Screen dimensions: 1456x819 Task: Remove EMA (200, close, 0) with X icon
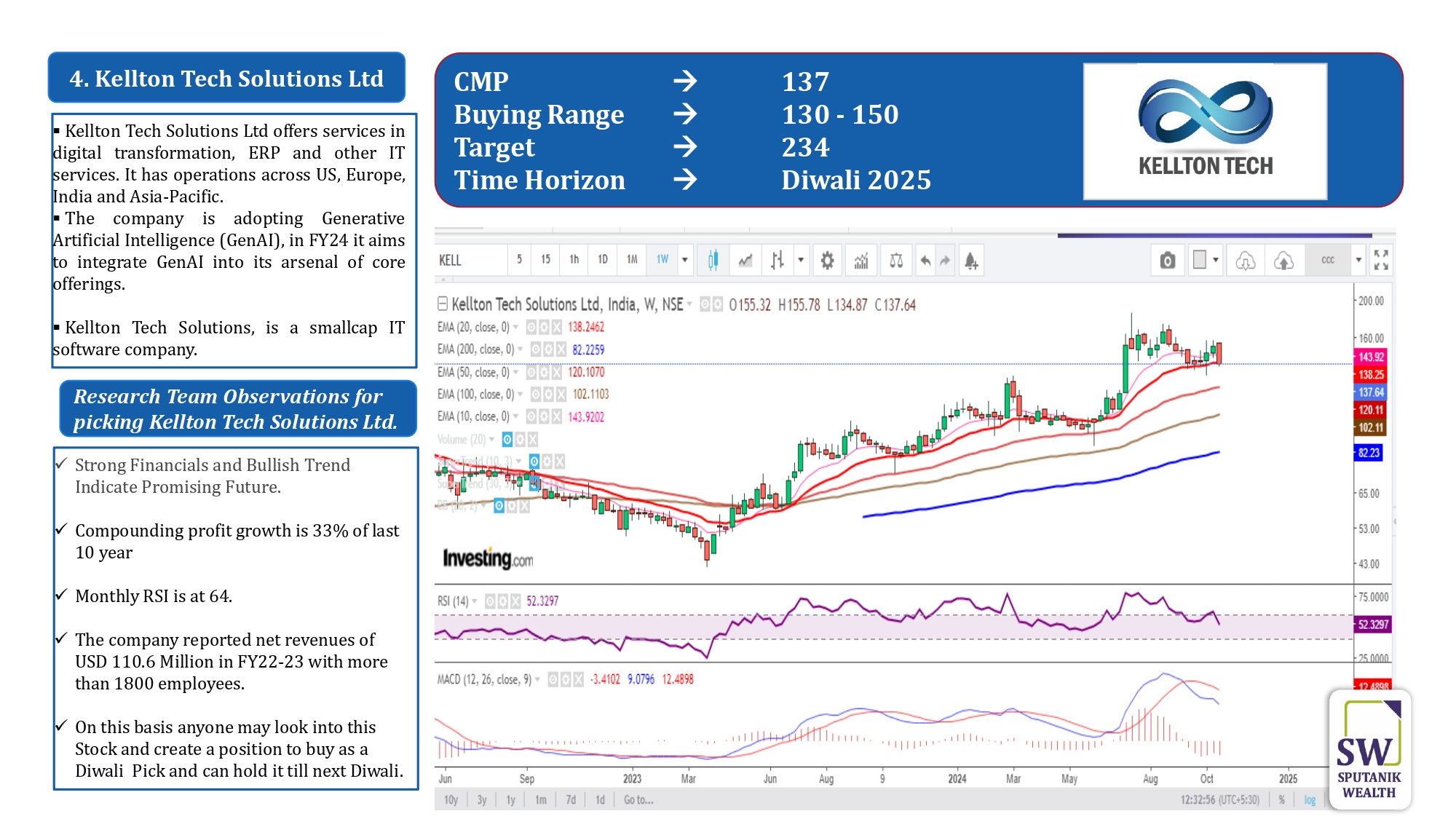[561, 349]
